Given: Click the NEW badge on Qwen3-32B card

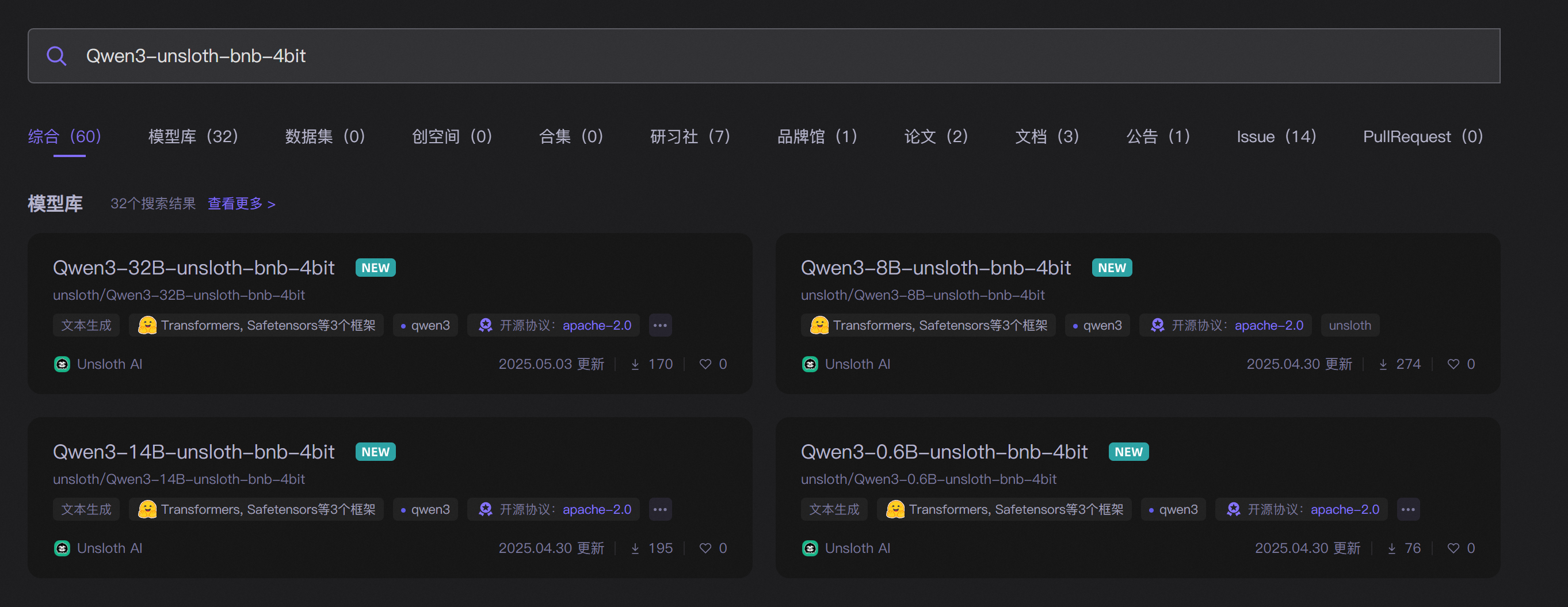Looking at the screenshot, I should [x=376, y=268].
